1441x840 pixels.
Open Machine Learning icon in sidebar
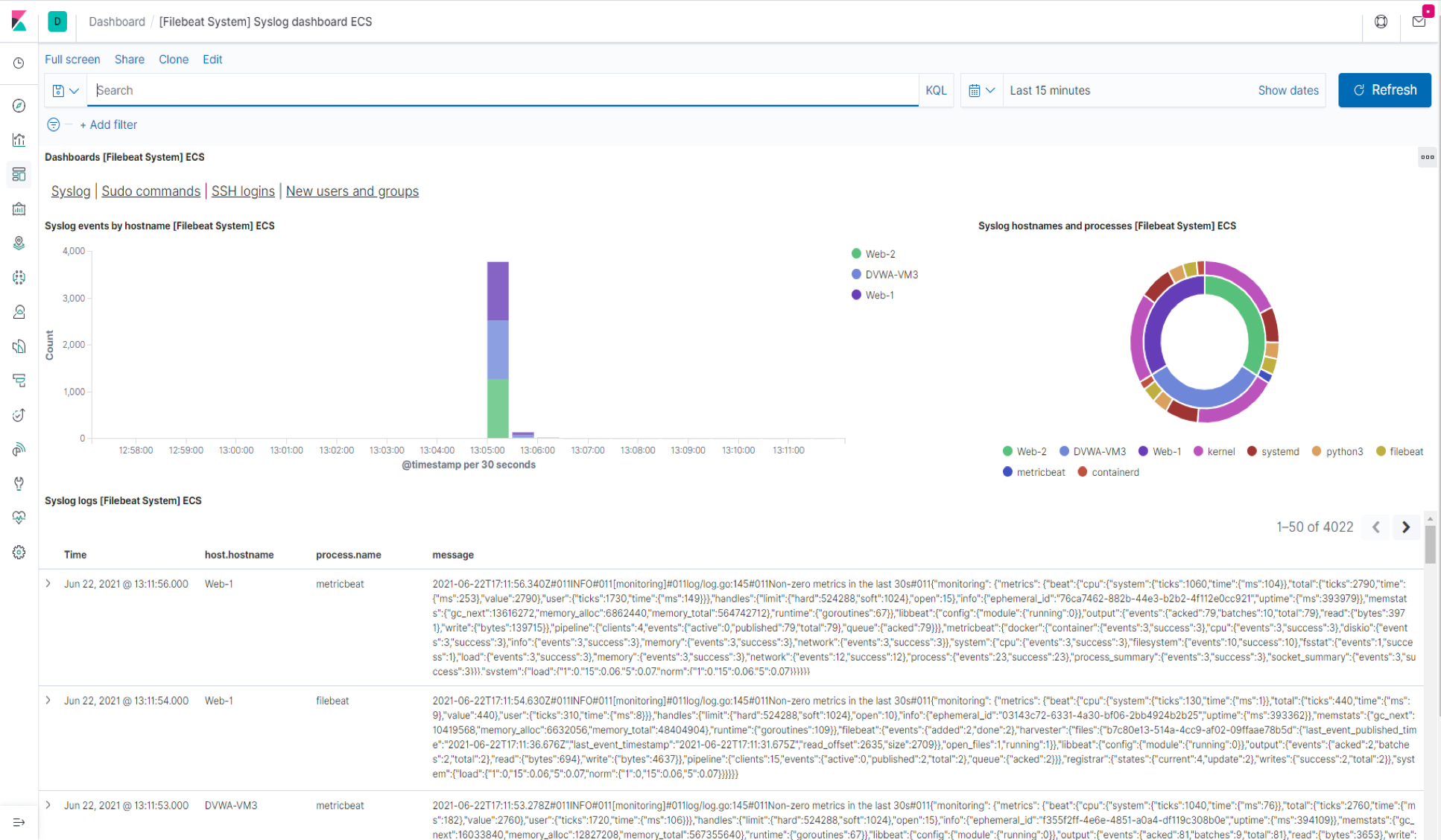(19, 278)
